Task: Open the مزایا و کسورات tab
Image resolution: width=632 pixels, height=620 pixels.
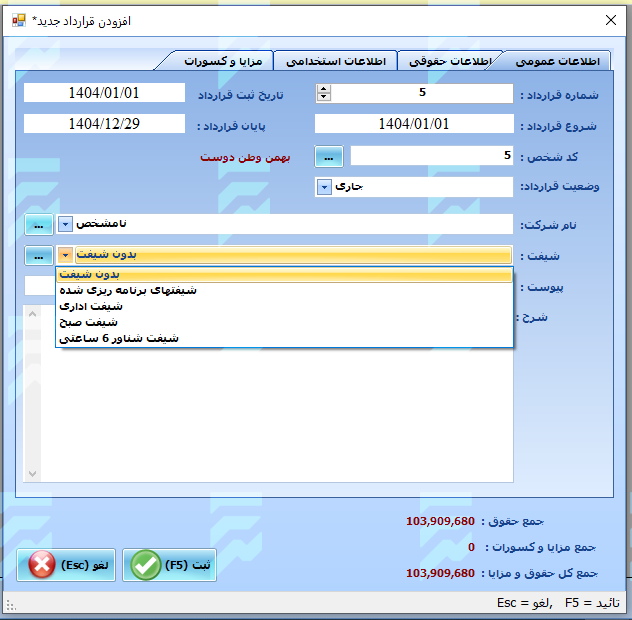Action: (224, 61)
